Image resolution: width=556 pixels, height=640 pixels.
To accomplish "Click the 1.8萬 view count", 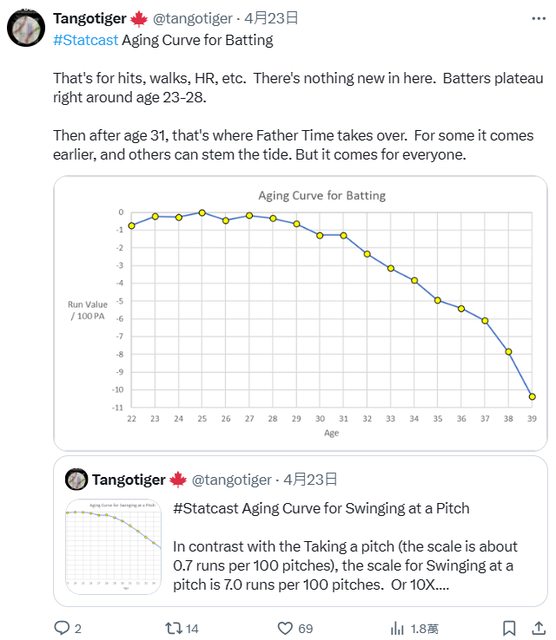I will coord(425,629).
